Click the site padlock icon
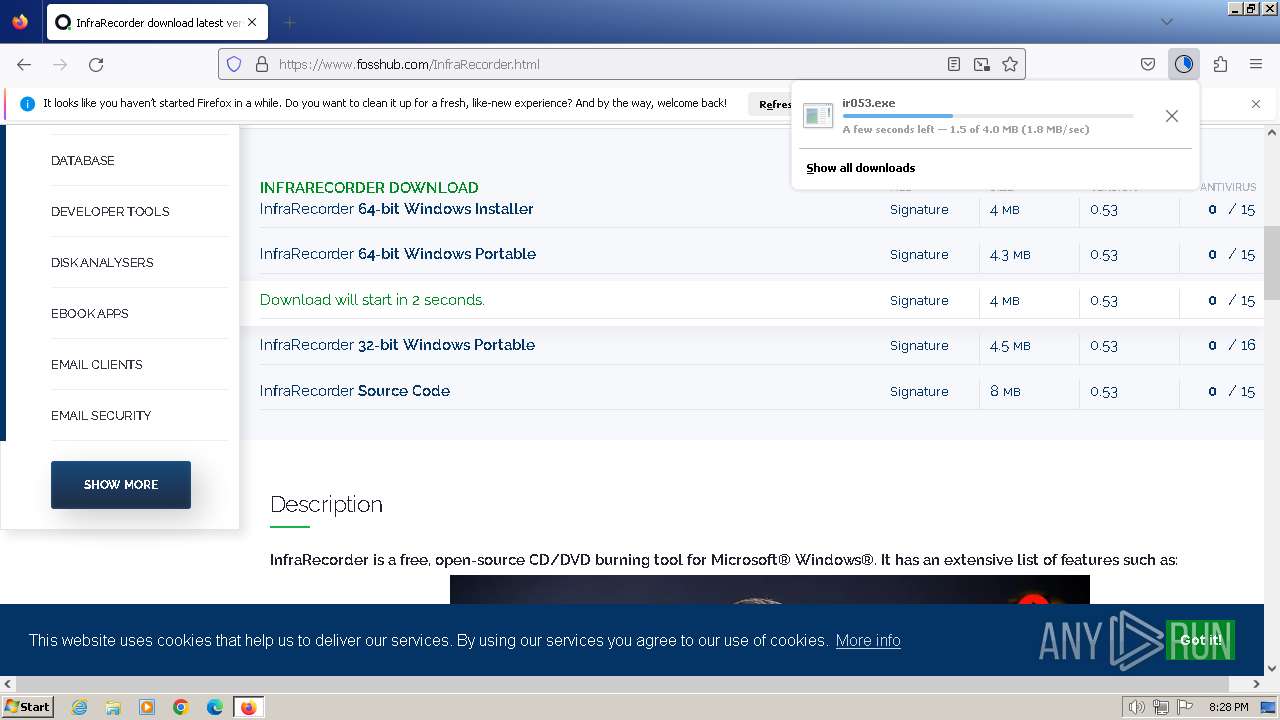1280x720 pixels. point(262,64)
